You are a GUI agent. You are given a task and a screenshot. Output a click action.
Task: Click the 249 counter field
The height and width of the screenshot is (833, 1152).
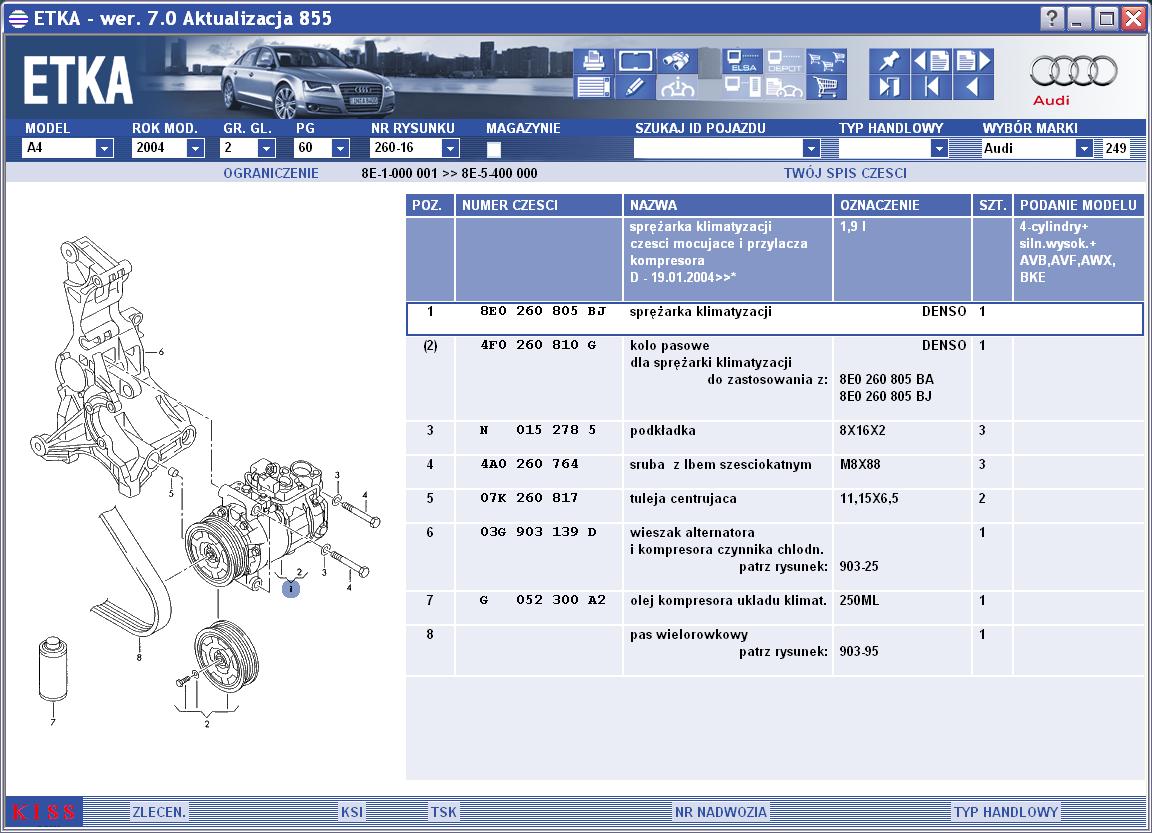click(1115, 148)
